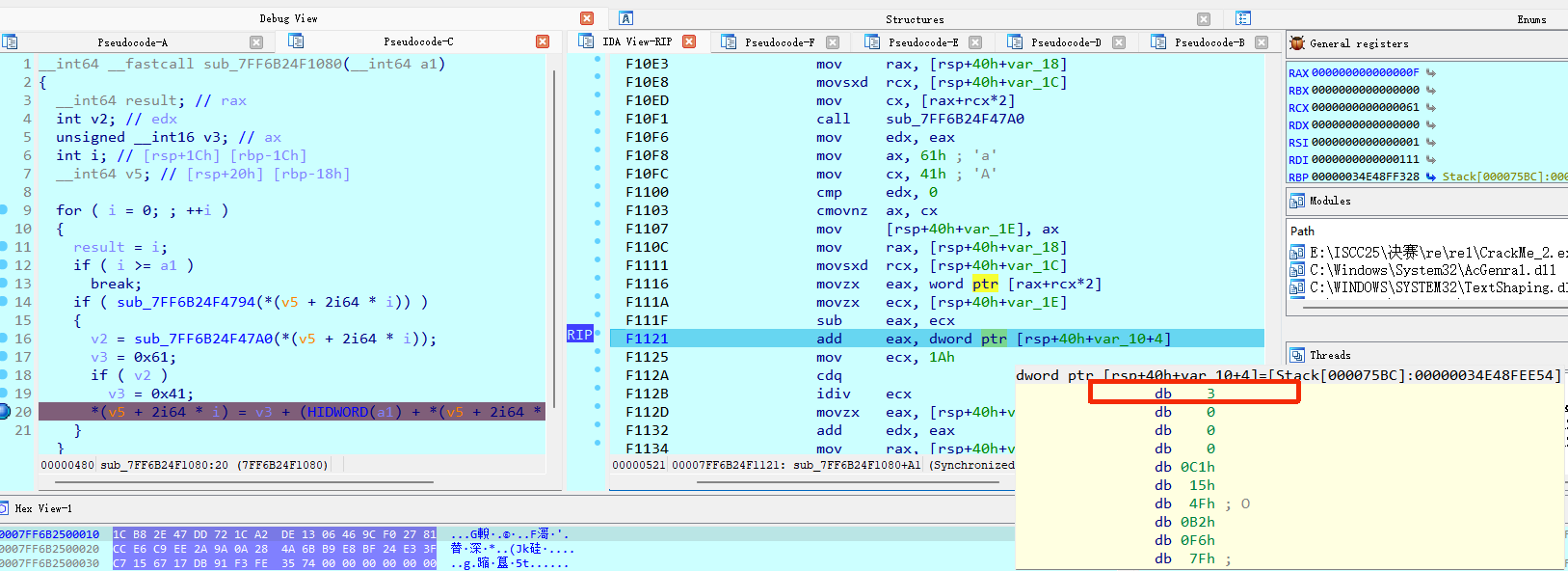The image size is (1568, 571).
Task: Open the Pseudocode-D tab
Action: [1065, 42]
